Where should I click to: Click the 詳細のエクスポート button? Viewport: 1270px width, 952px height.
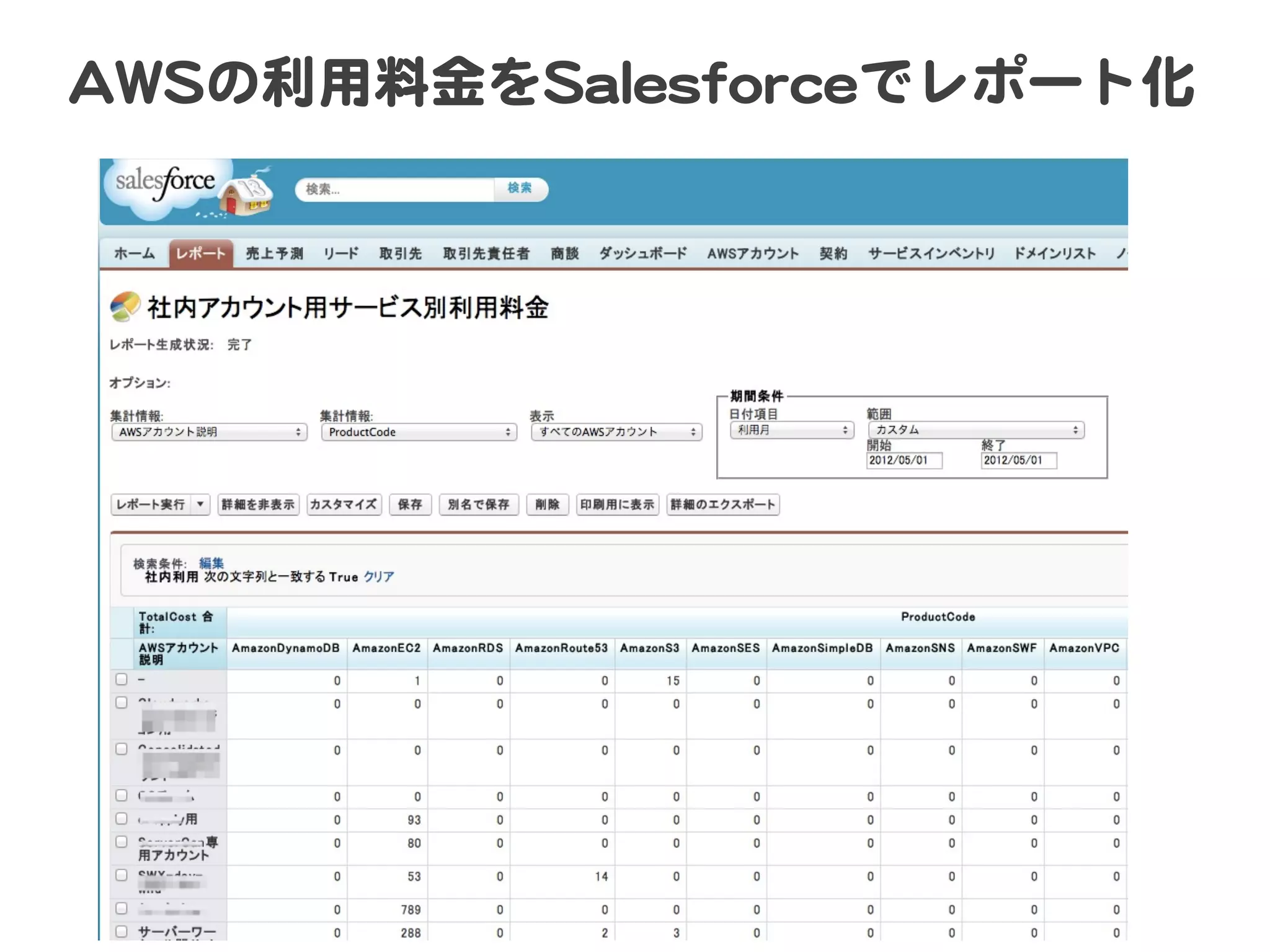[x=722, y=505]
